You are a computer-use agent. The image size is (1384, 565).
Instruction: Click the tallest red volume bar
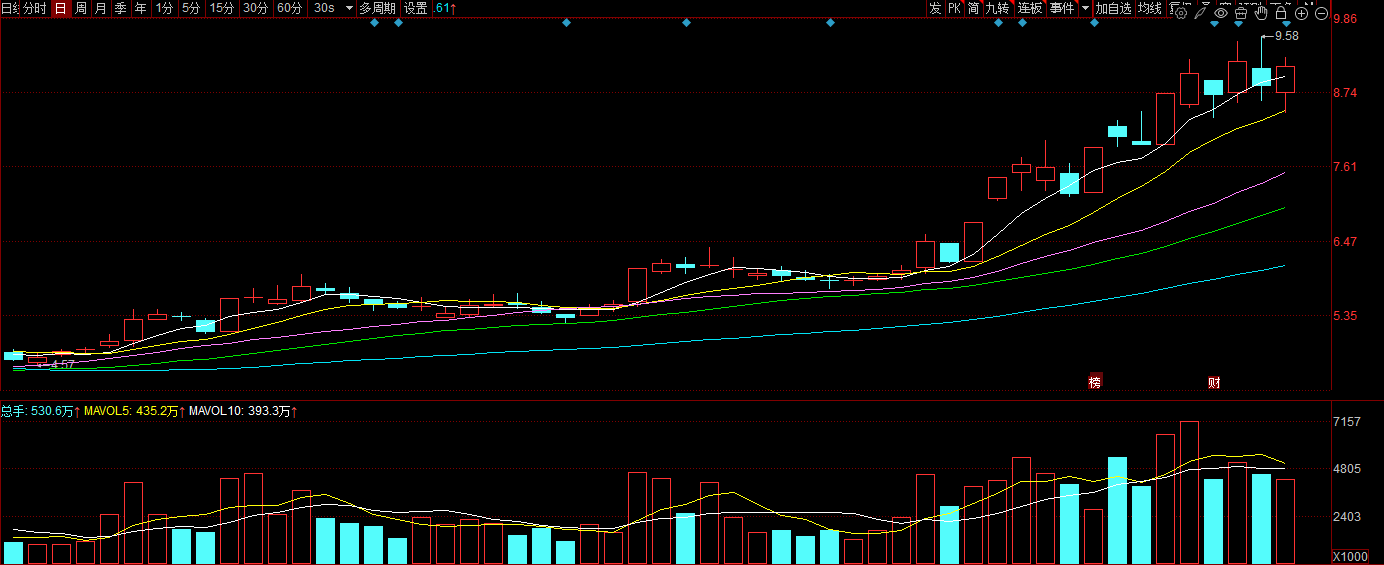click(1189, 493)
